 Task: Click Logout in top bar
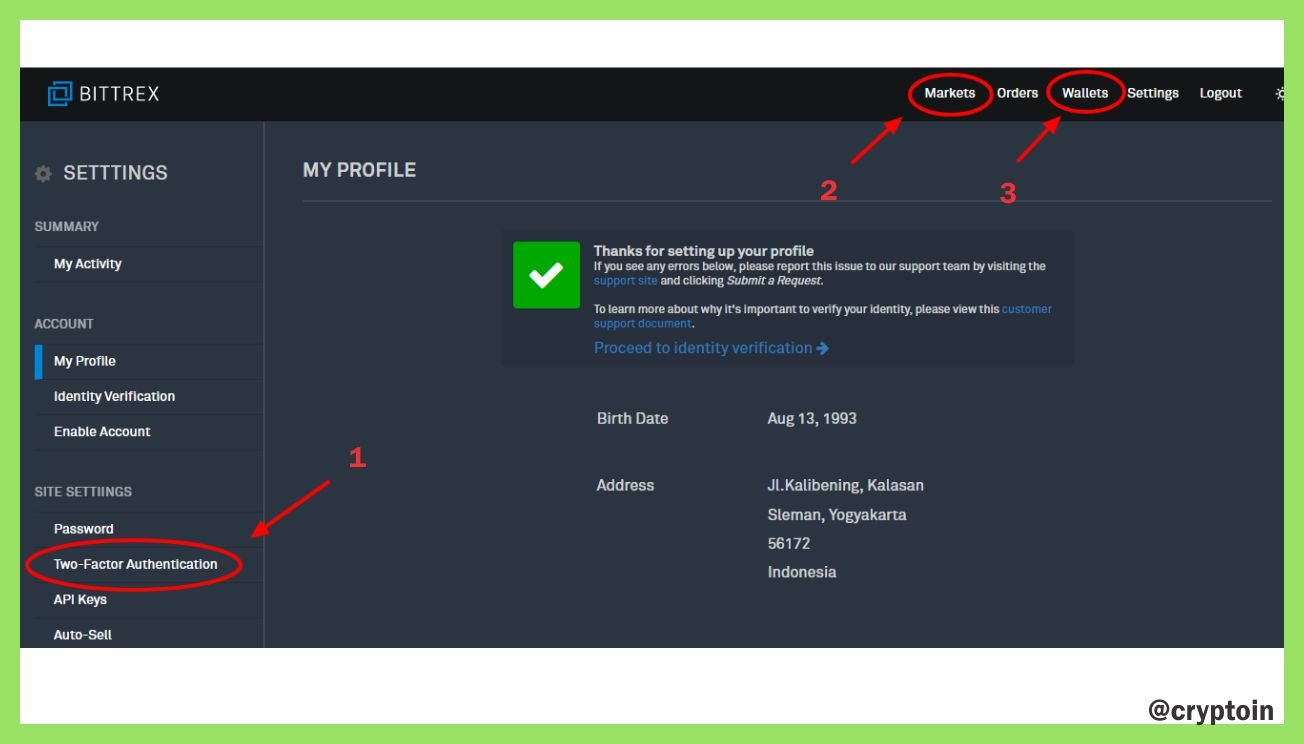(x=1221, y=93)
